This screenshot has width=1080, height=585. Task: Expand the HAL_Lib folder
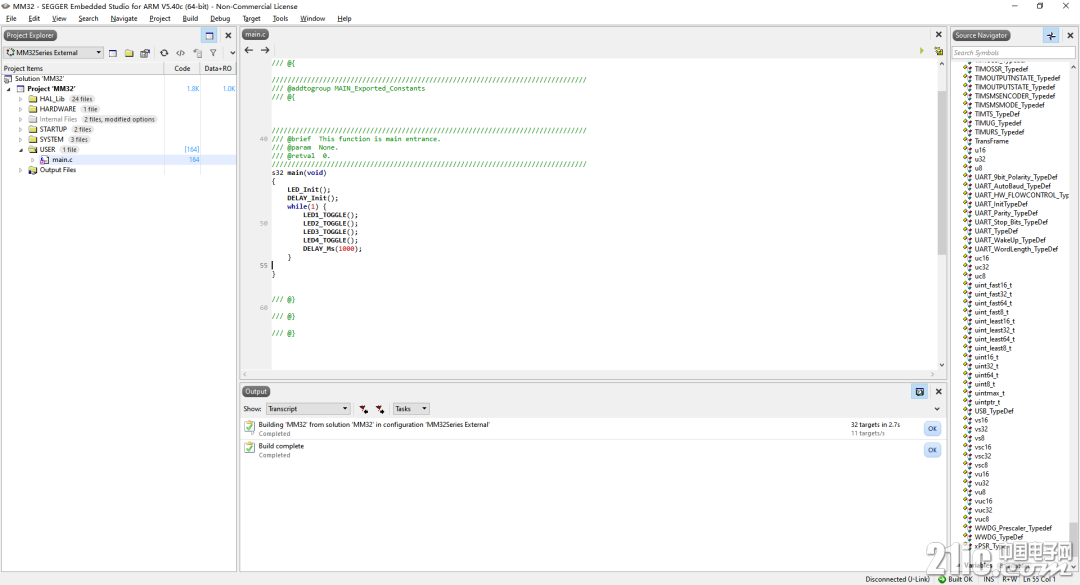point(21,99)
